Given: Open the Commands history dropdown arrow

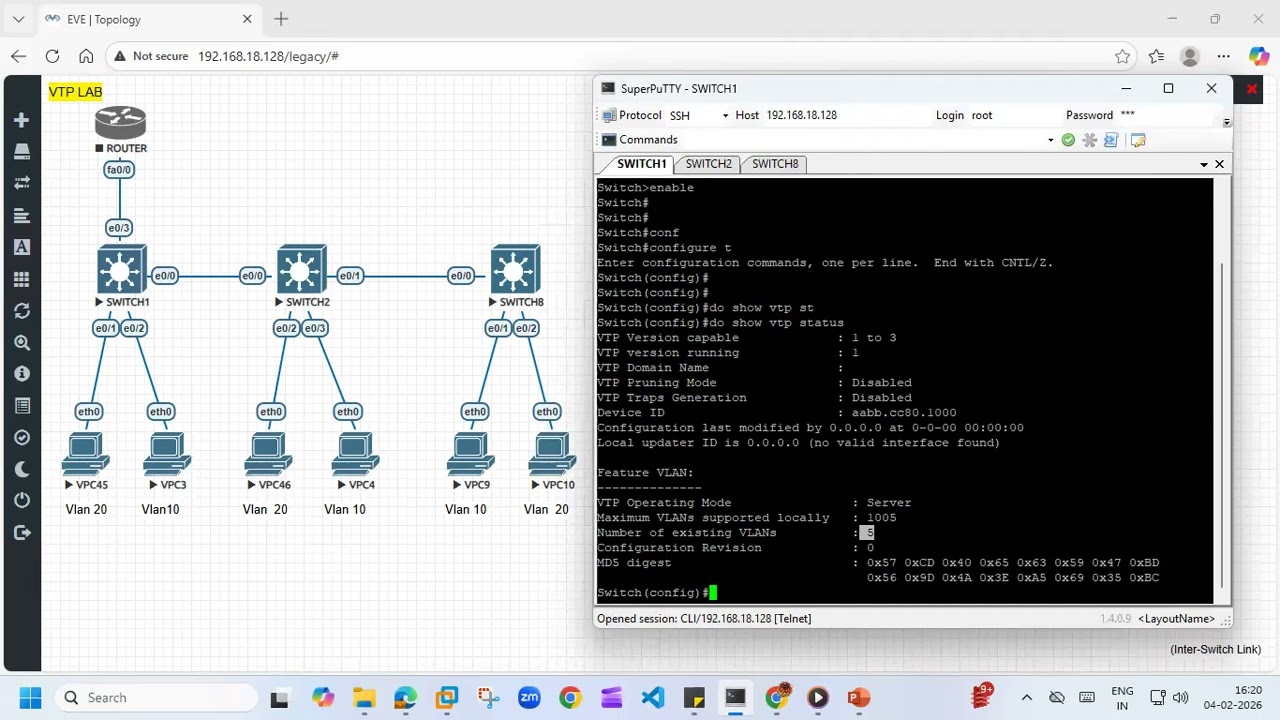Looking at the screenshot, I should pyautogui.click(x=1050, y=140).
